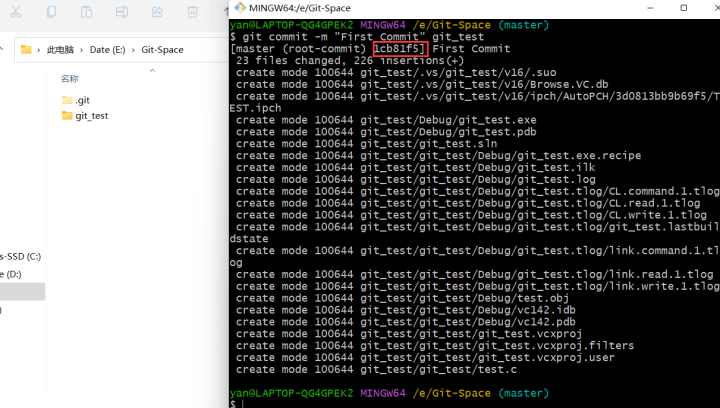Select the git_test folder icon
This screenshot has width=720, height=408.
coord(67,116)
